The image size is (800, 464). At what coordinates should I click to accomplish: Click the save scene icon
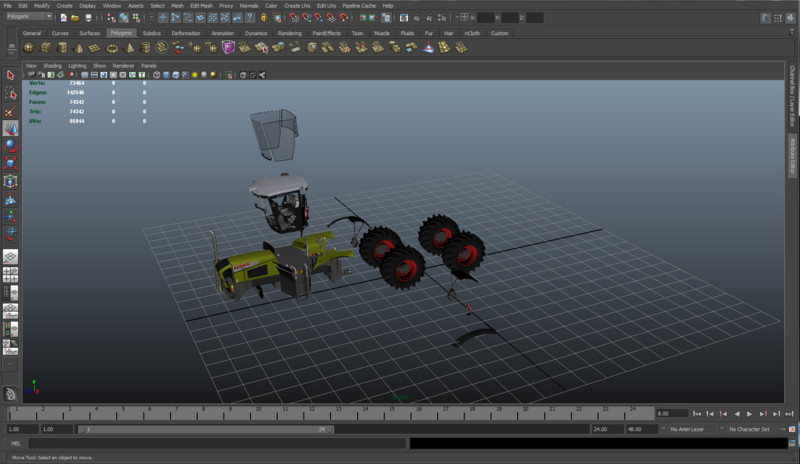pyautogui.click(x=90, y=17)
